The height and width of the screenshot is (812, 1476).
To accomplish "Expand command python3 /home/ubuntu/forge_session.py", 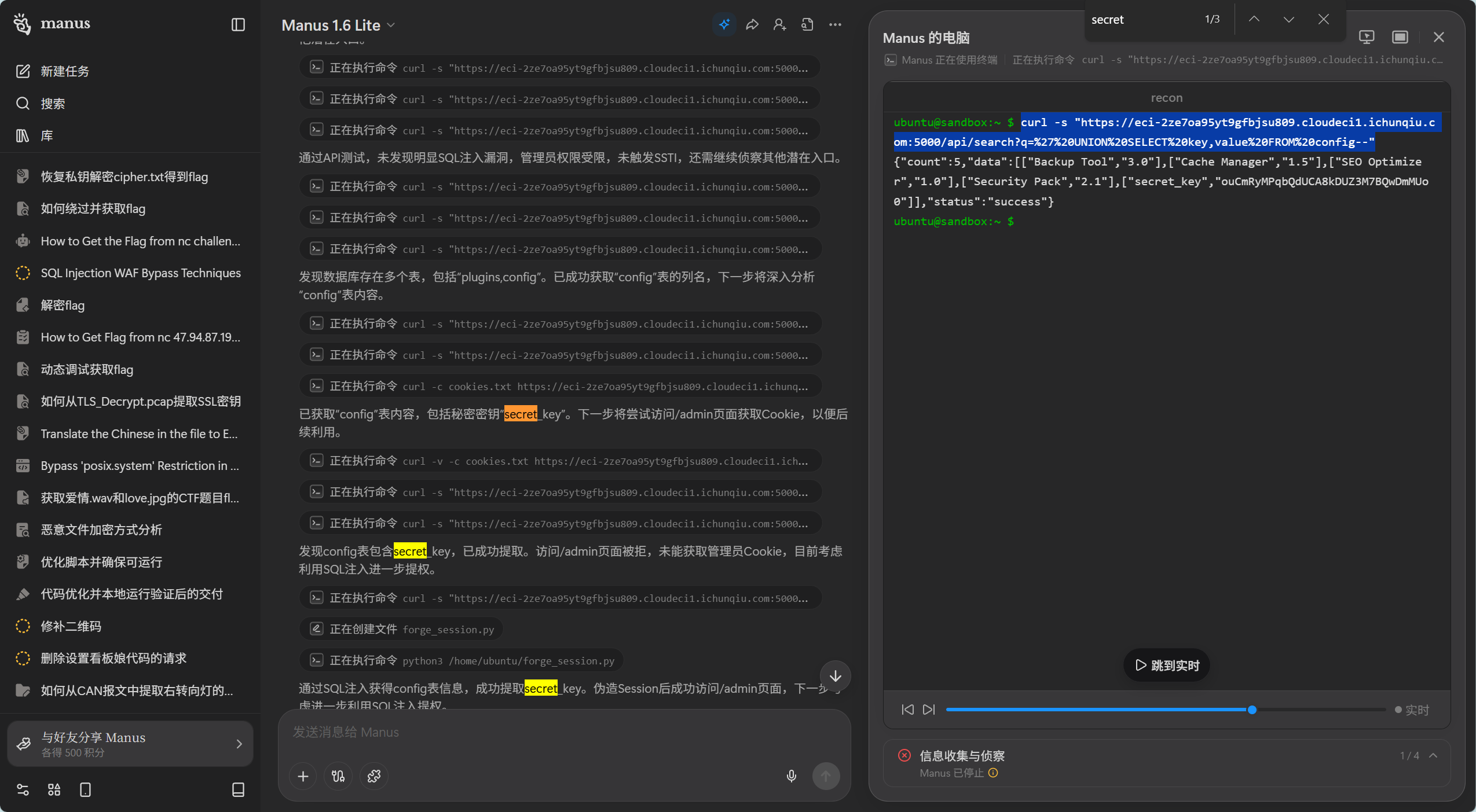I will (462, 660).
